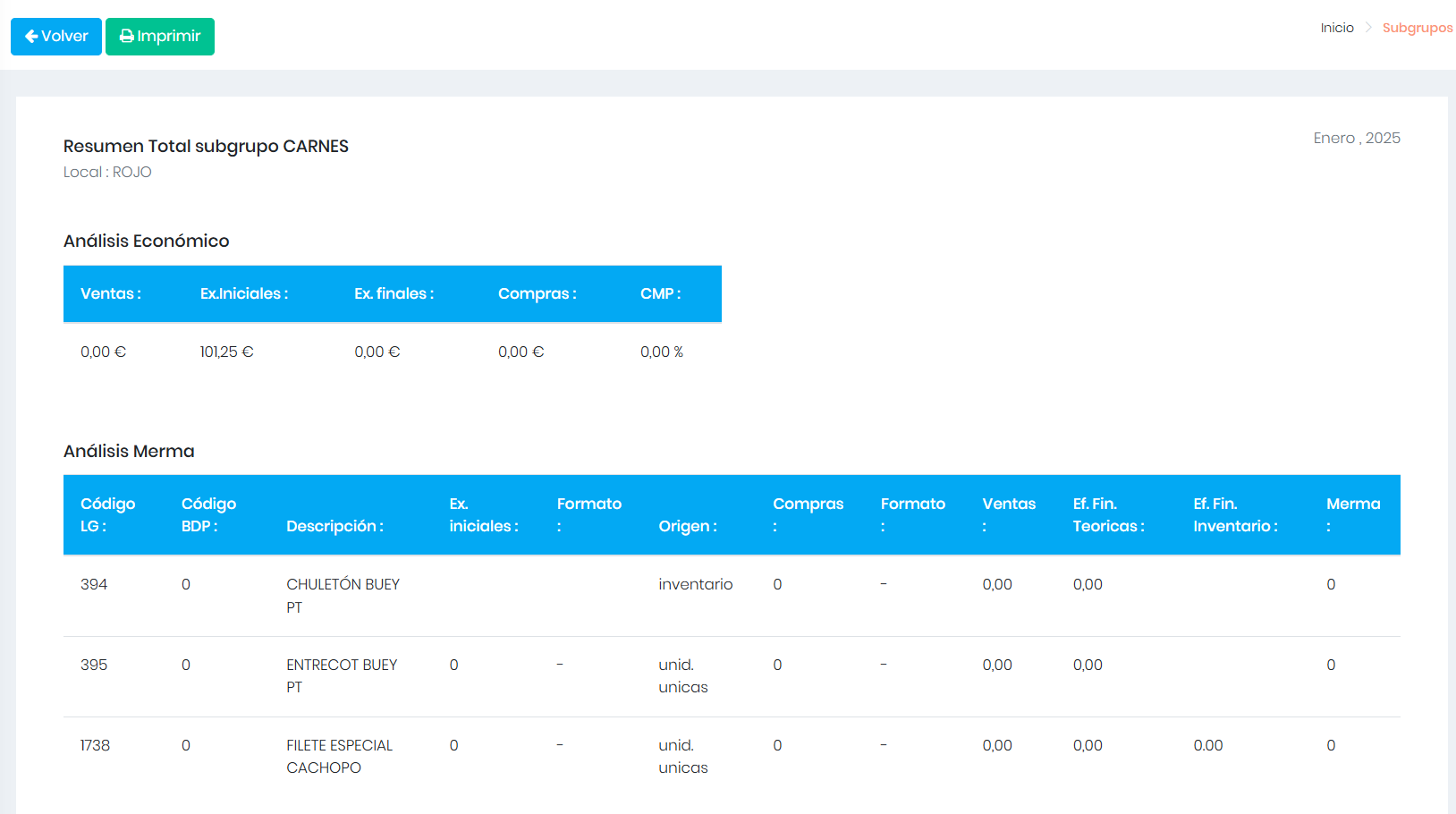Click the Origen column header
1456x814 pixels.
click(x=688, y=526)
